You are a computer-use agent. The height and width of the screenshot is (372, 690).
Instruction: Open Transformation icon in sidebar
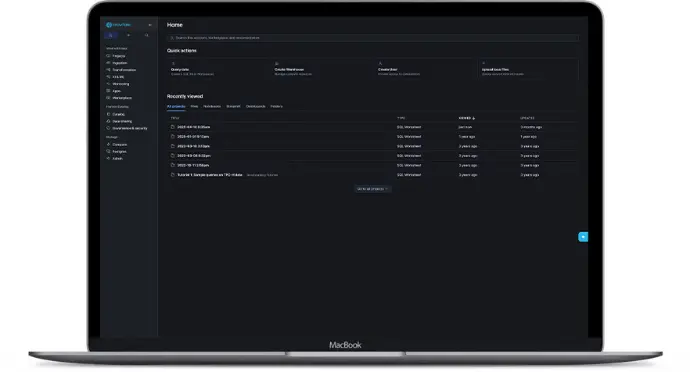(x=108, y=70)
